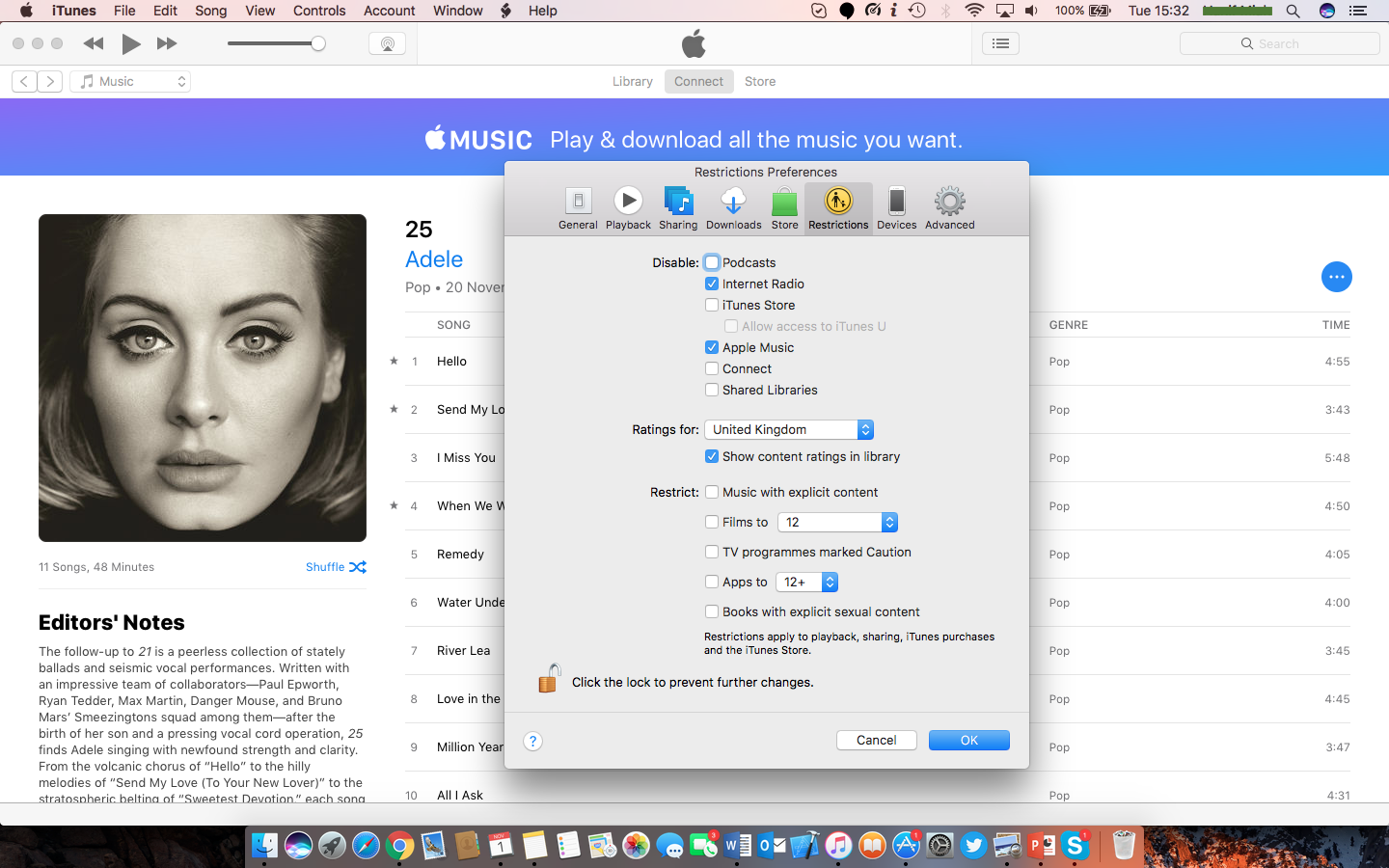Tick Books with explicit sexual content

(712, 611)
